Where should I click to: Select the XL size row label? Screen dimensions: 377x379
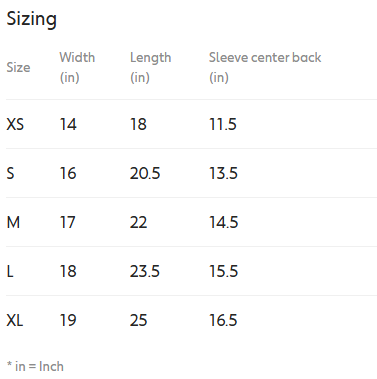15,320
